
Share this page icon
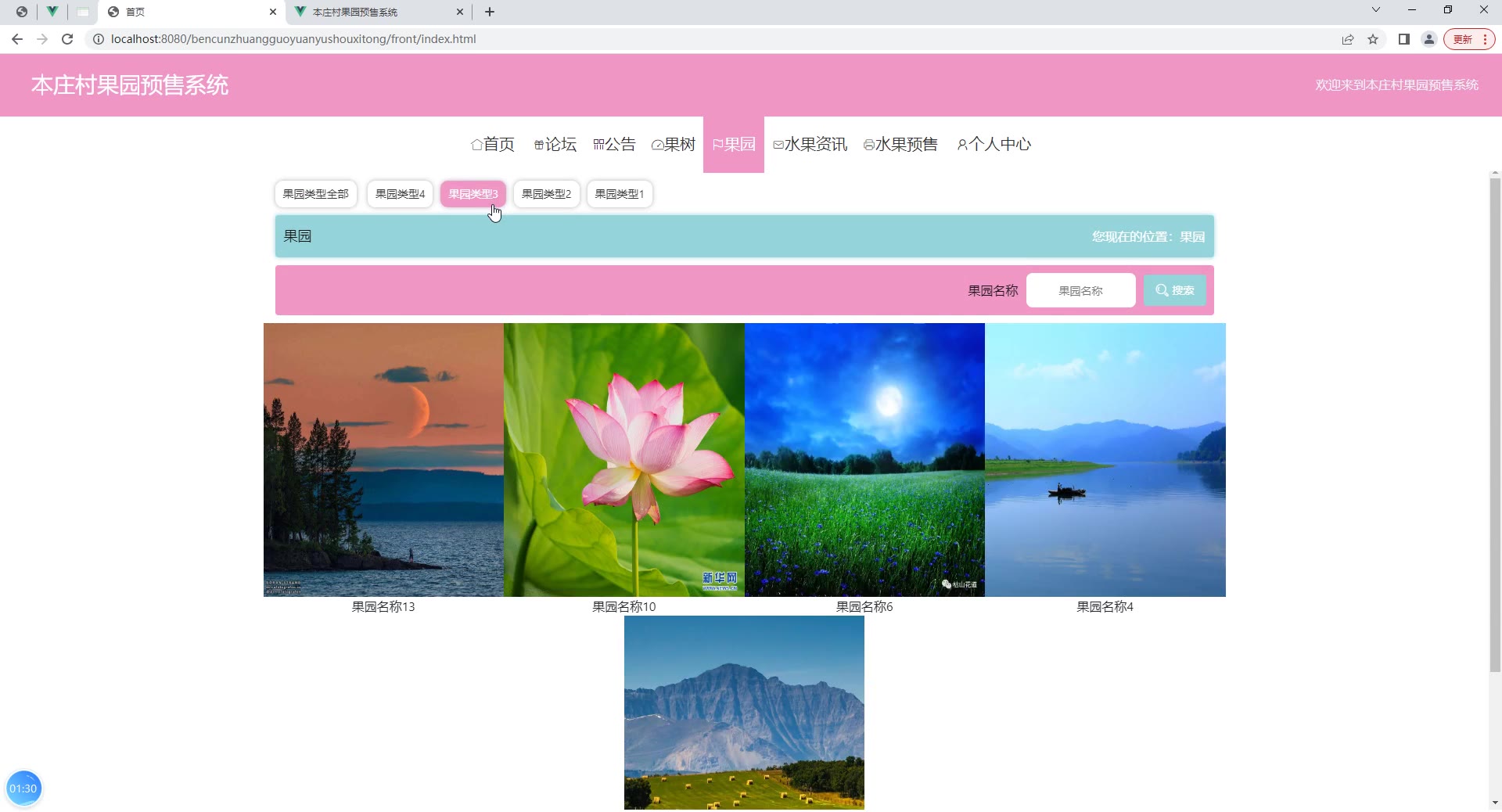(1348, 39)
